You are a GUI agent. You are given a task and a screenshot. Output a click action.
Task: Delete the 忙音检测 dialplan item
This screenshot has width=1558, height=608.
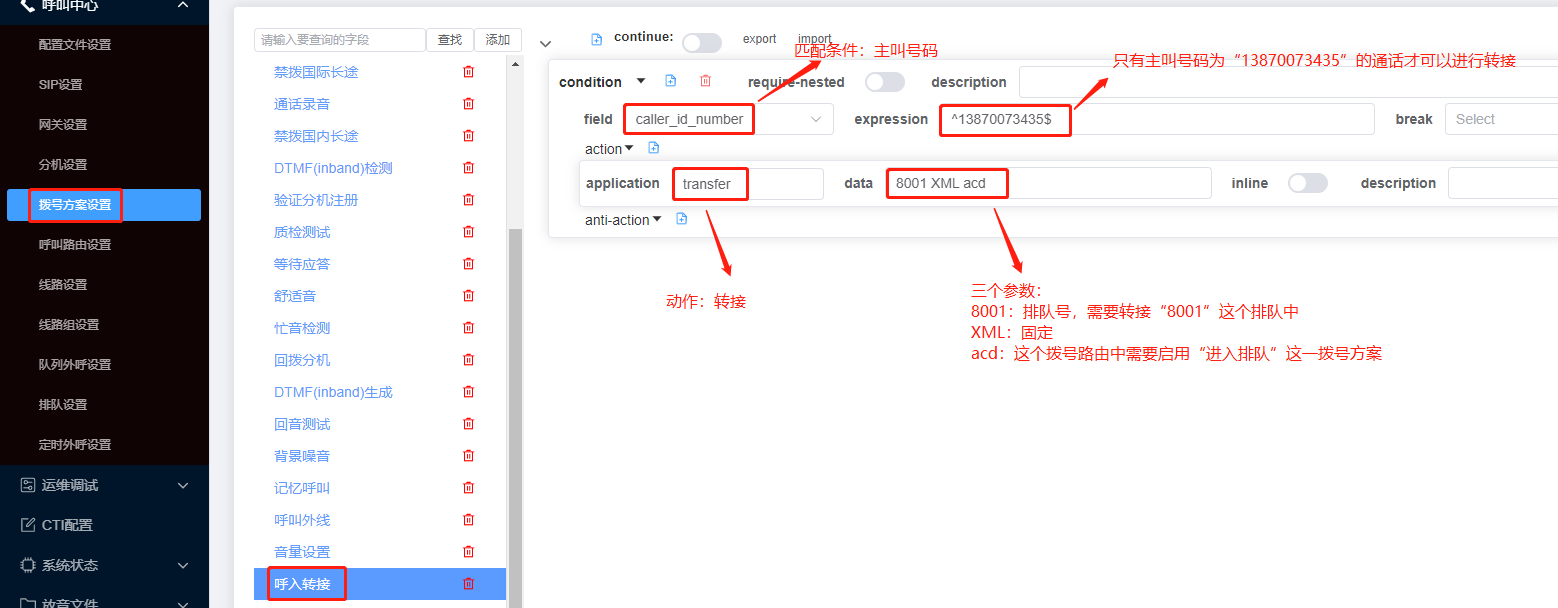pyautogui.click(x=468, y=328)
